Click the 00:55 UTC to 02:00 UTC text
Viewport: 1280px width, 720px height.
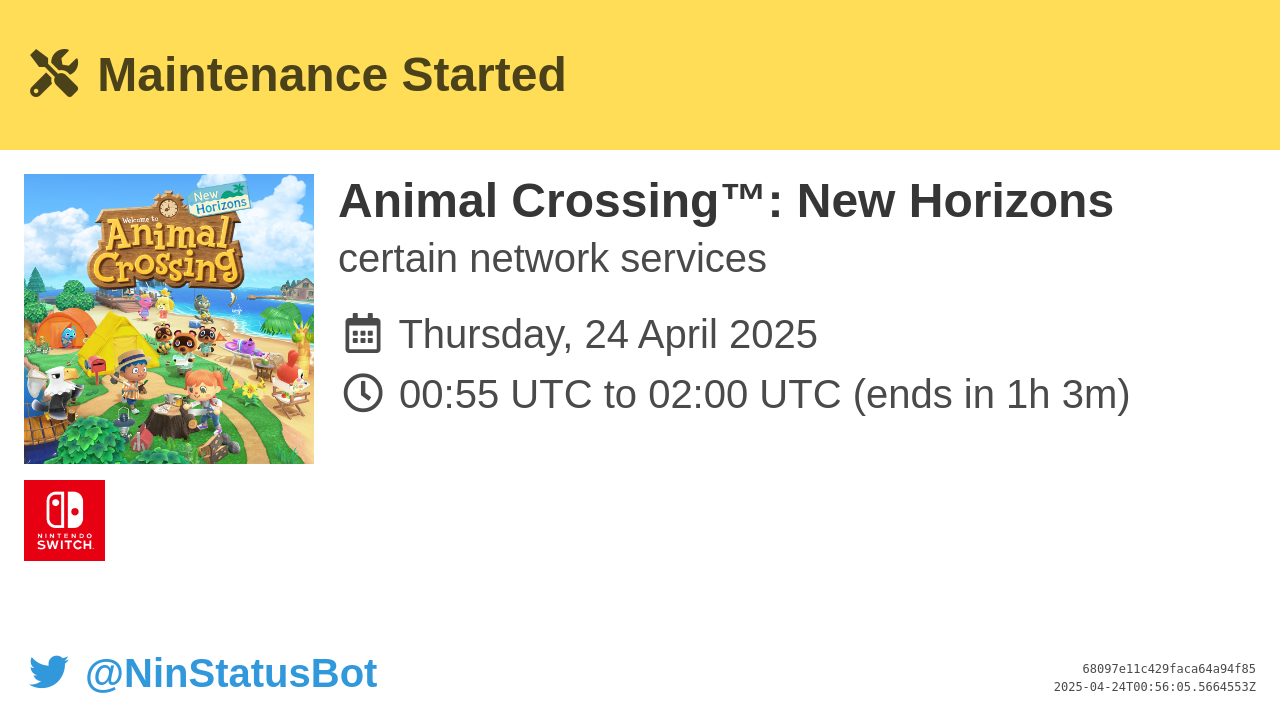tap(620, 394)
